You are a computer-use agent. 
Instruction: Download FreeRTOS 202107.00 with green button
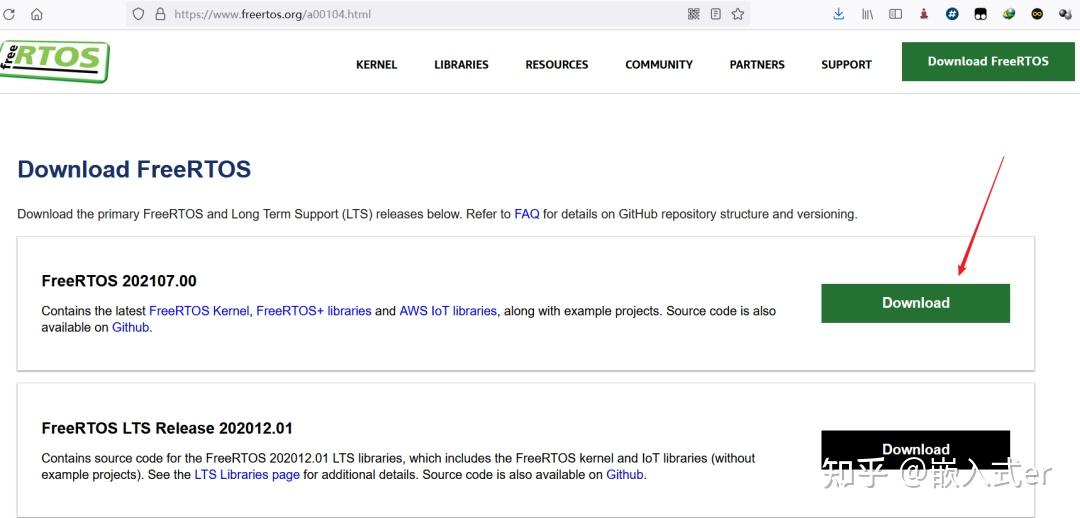click(915, 303)
